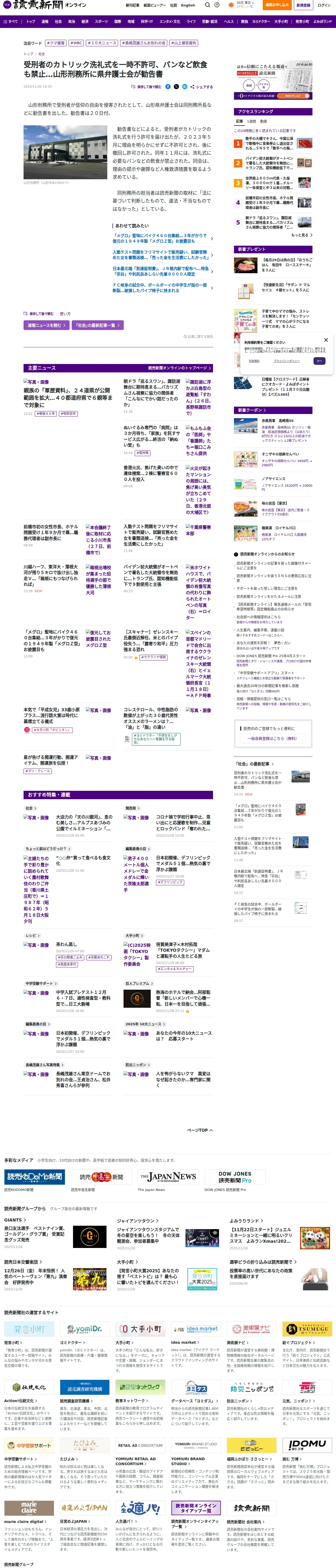Screen dimensions: 336x1568
Task: Open the English edition link in header
Action: pyautogui.click(x=188, y=5)
